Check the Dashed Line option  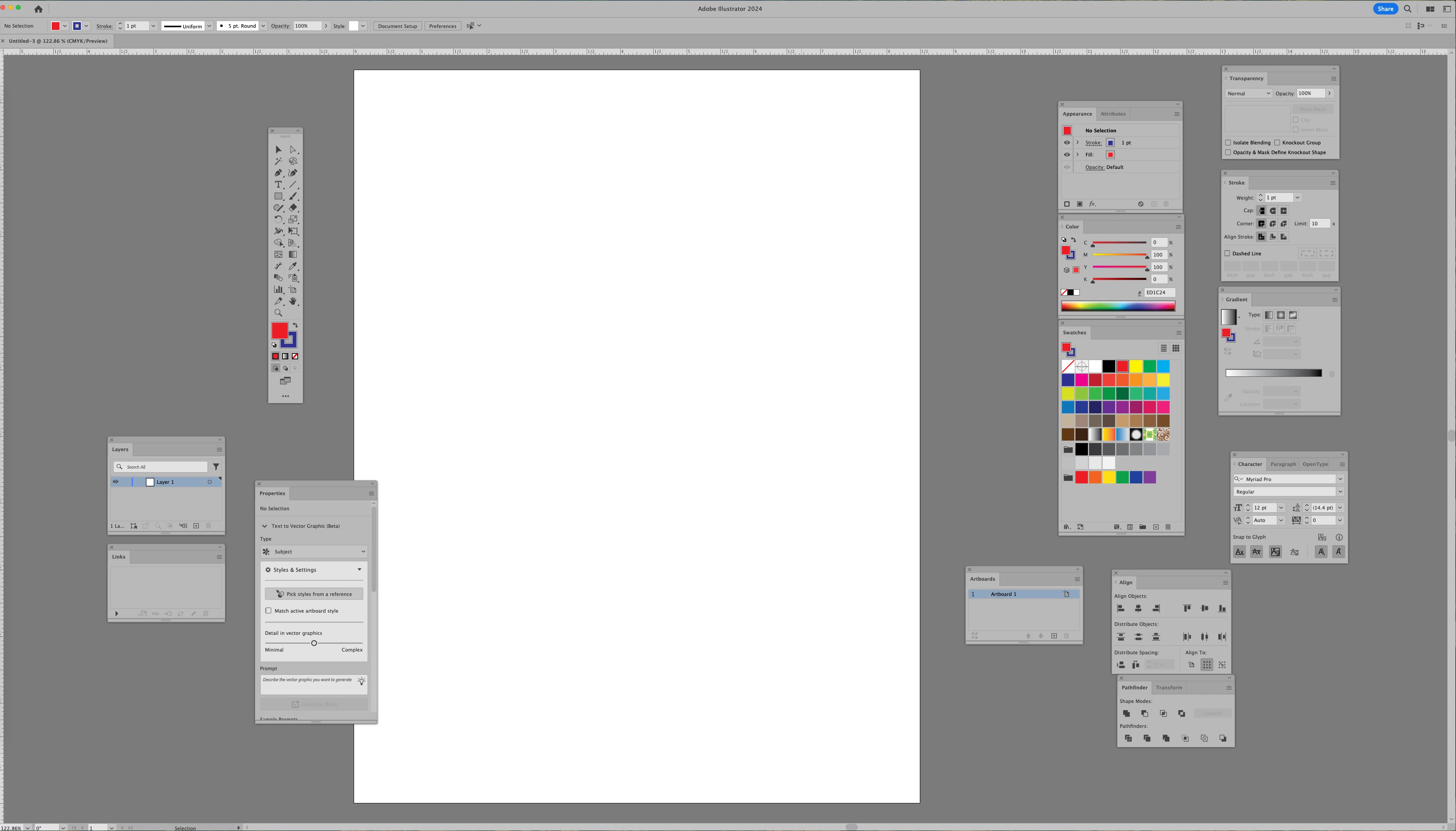click(1227, 253)
